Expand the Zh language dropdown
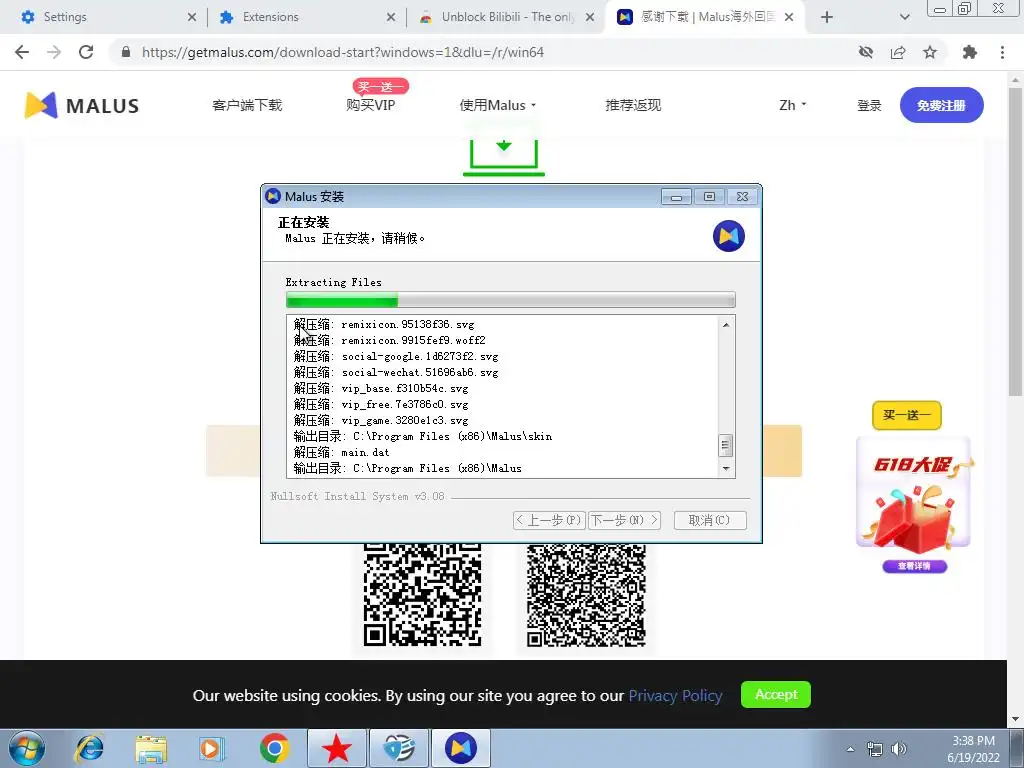Image resolution: width=1024 pixels, height=768 pixels. [x=793, y=105]
